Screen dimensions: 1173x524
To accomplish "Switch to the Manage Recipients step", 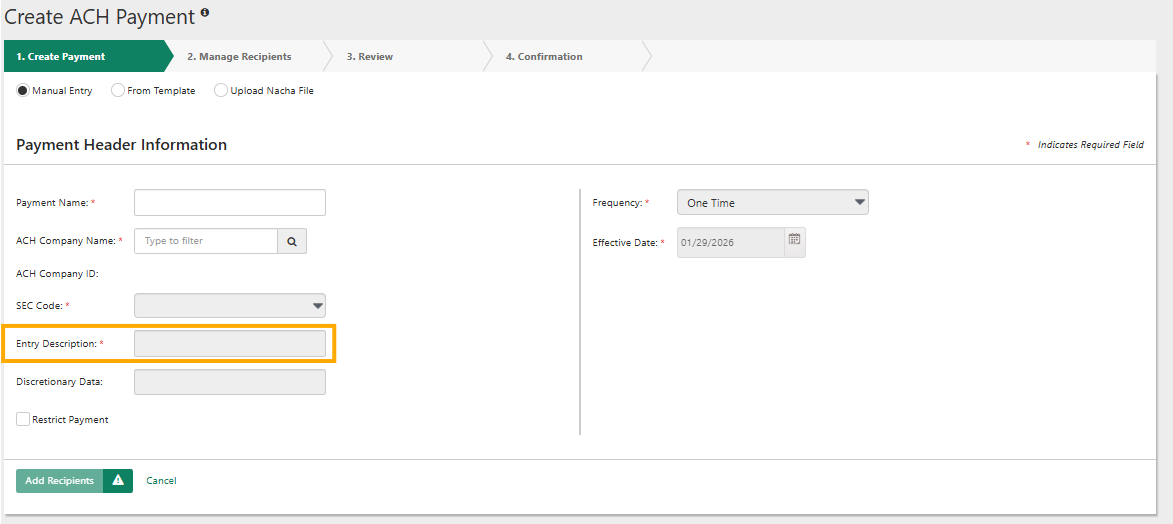I will [239, 57].
